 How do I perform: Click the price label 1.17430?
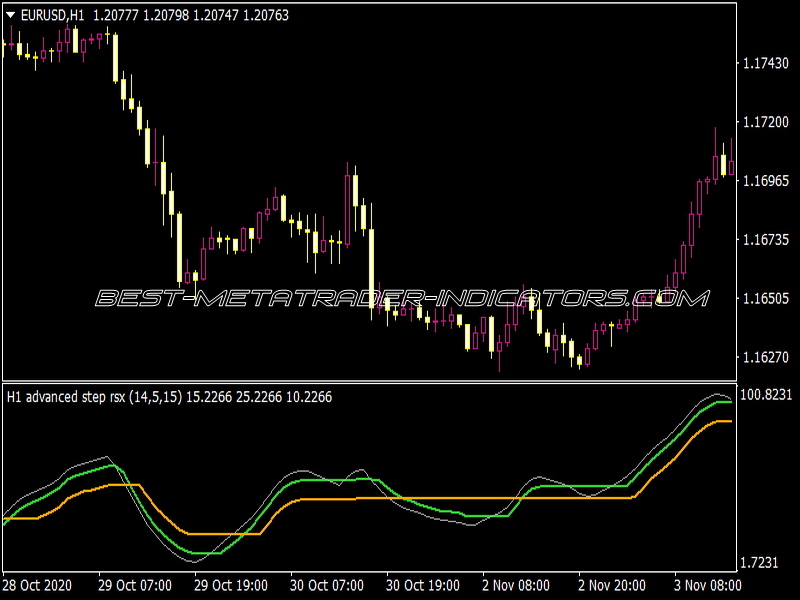766,63
